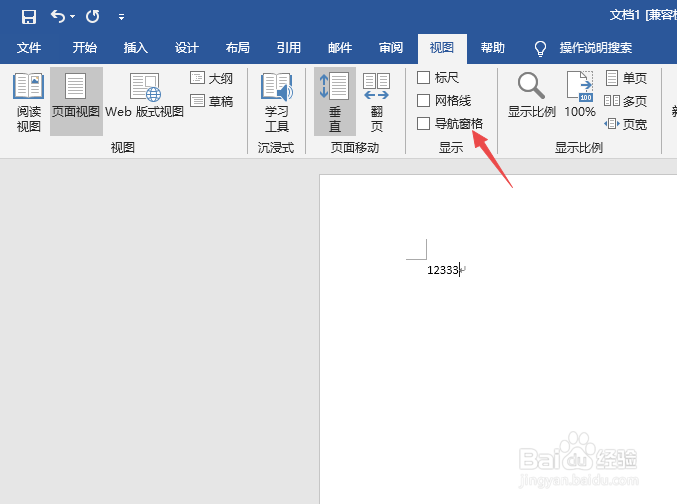Image resolution: width=677 pixels, height=504 pixels.
Task: Switch to the 布局 ribbon tab
Action: pos(237,48)
